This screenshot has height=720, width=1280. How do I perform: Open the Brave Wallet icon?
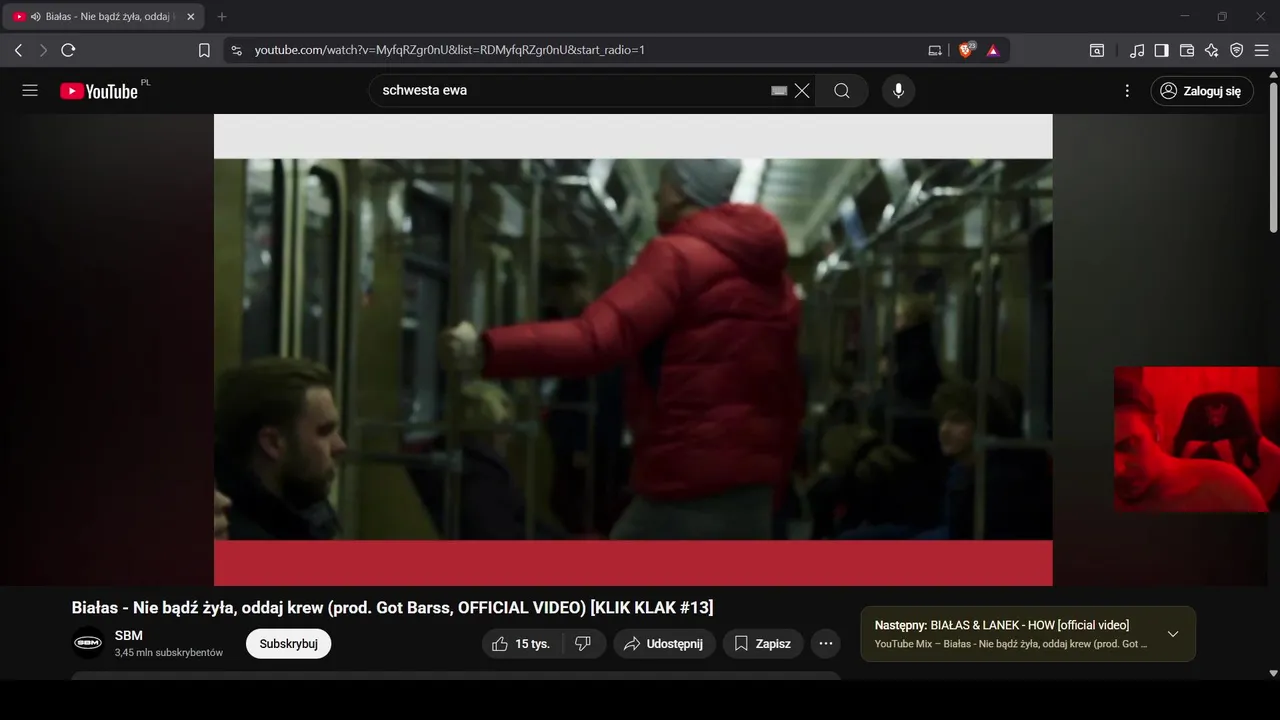(x=1187, y=50)
